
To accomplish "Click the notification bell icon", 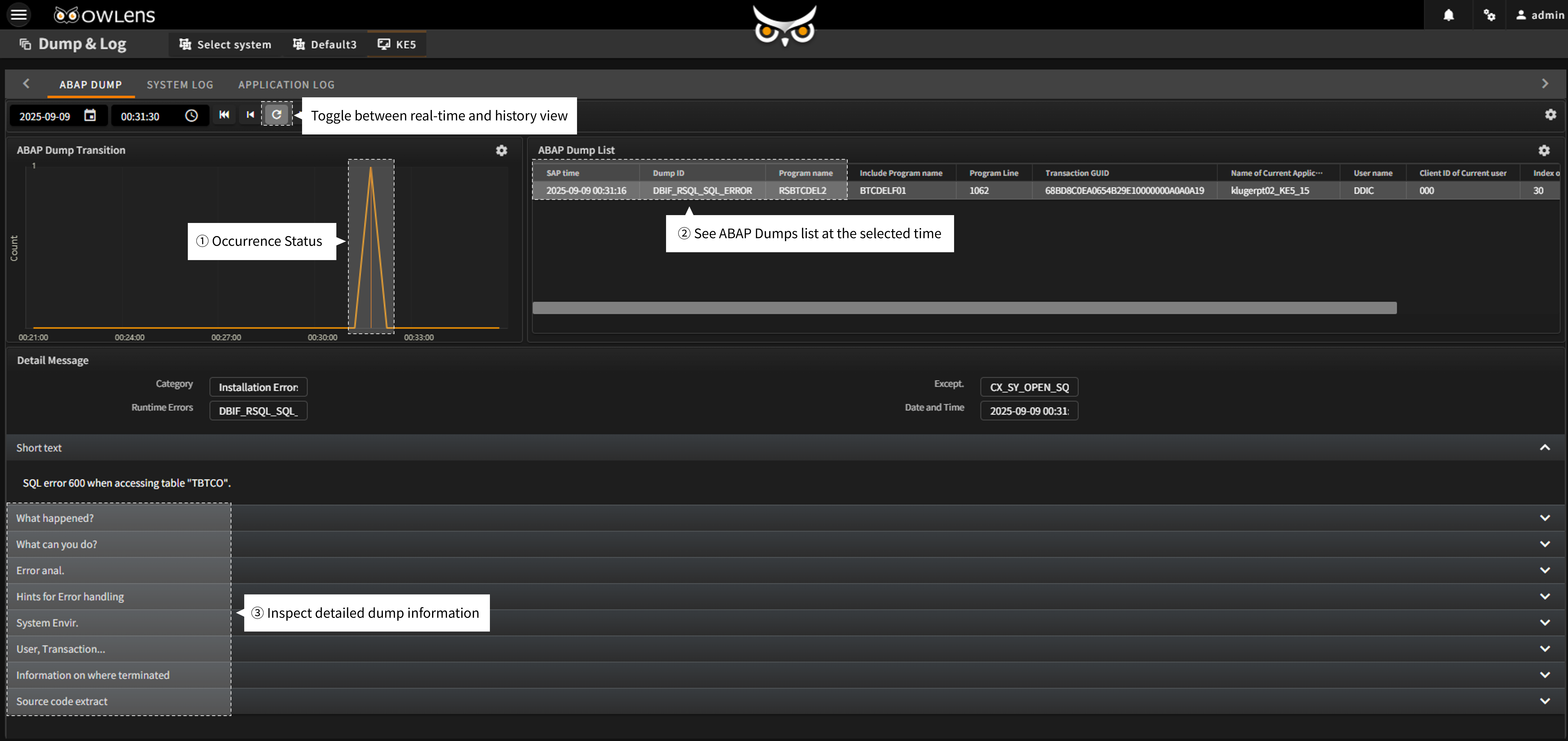I will click(1449, 15).
